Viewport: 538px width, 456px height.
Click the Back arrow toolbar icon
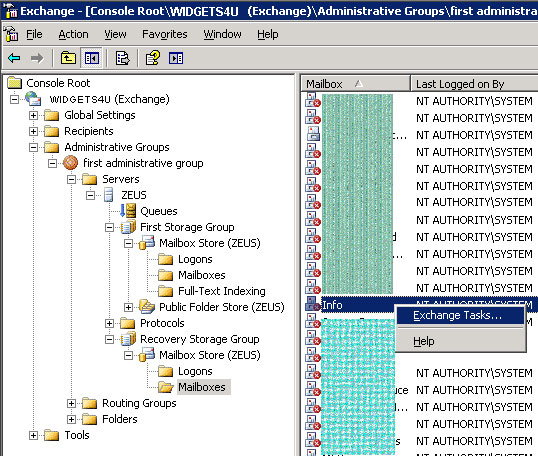pos(14,58)
